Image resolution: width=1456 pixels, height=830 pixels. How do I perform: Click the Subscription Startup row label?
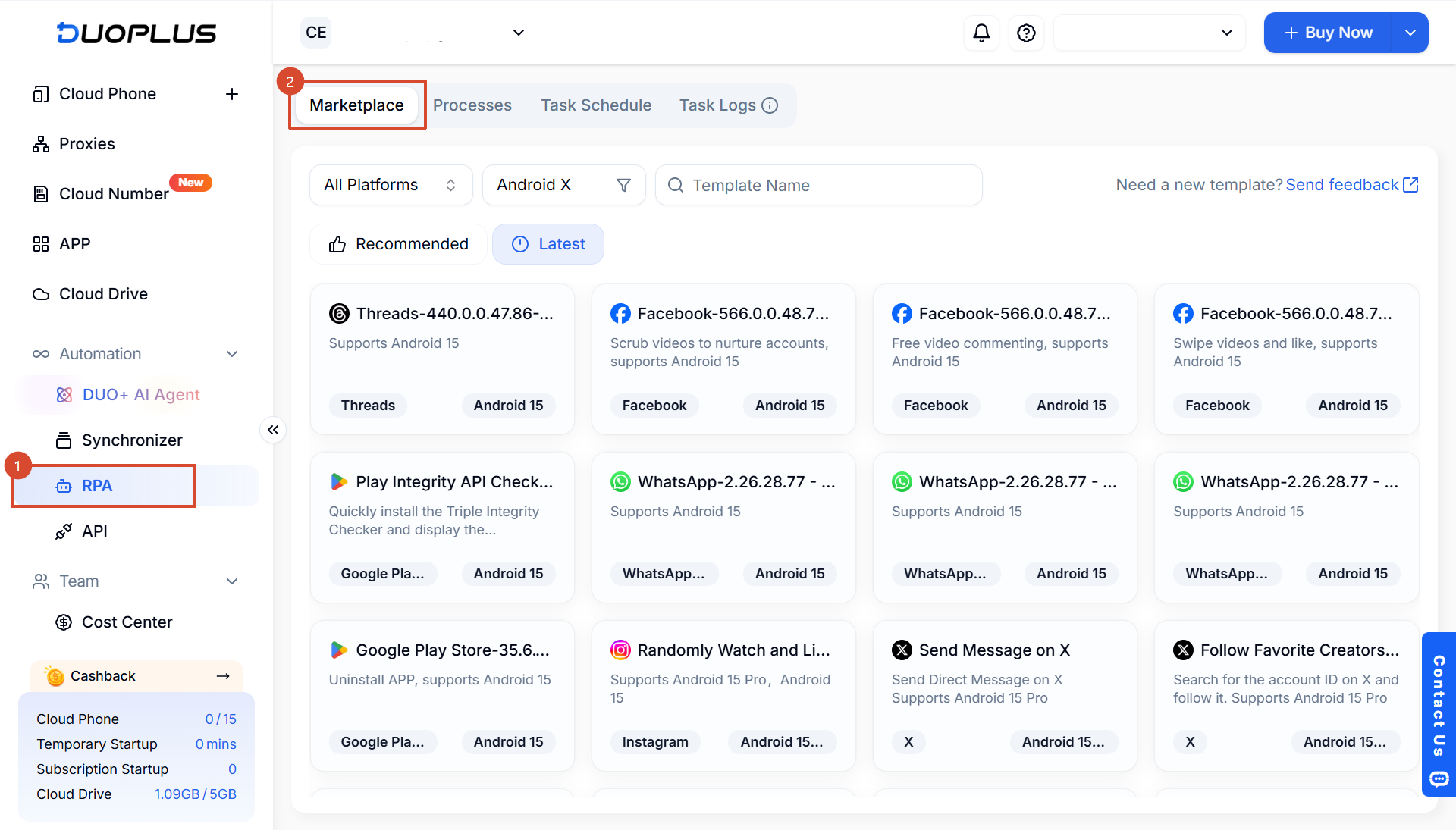tap(102, 769)
